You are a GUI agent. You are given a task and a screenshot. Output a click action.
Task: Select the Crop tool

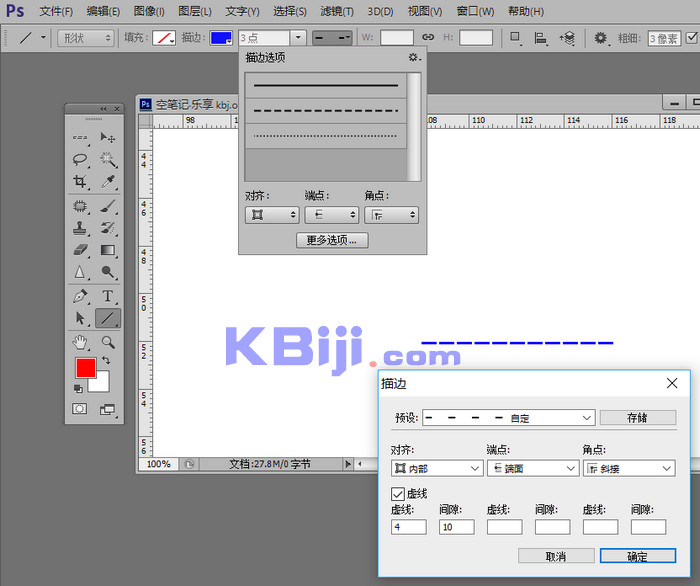coord(80,182)
